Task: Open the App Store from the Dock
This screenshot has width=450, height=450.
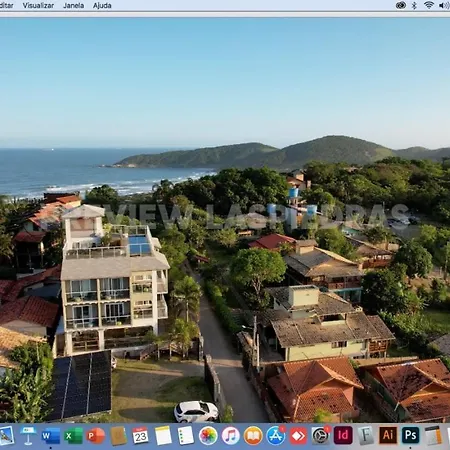Action: tap(276, 436)
